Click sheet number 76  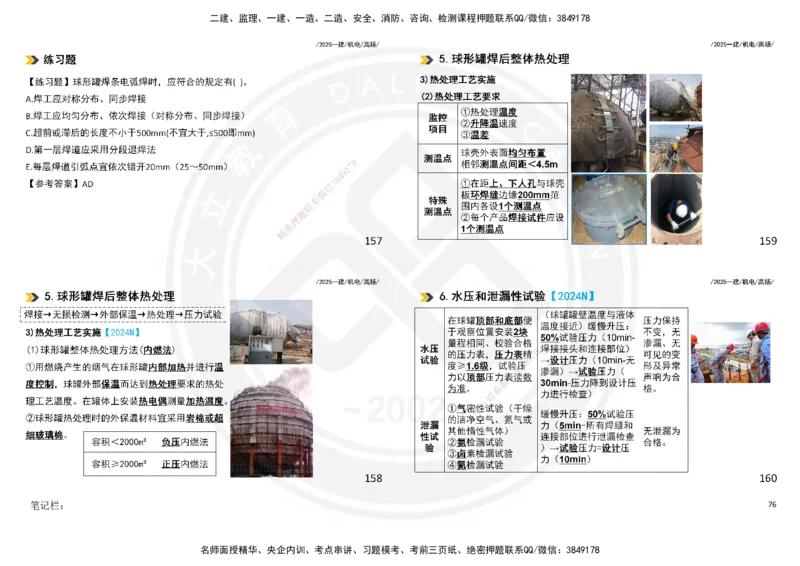pos(772,504)
